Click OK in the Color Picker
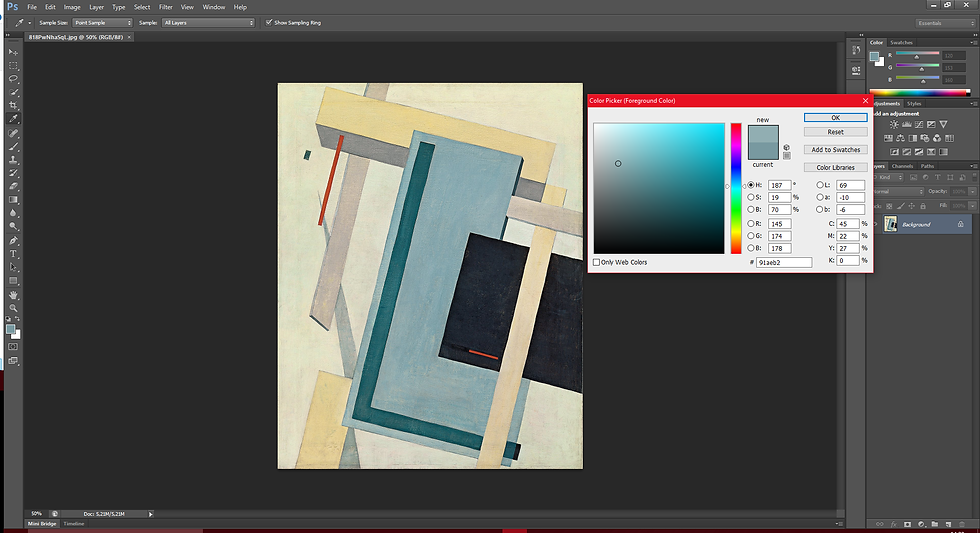The height and width of the screenshot is (533, 980). (836, 117)
